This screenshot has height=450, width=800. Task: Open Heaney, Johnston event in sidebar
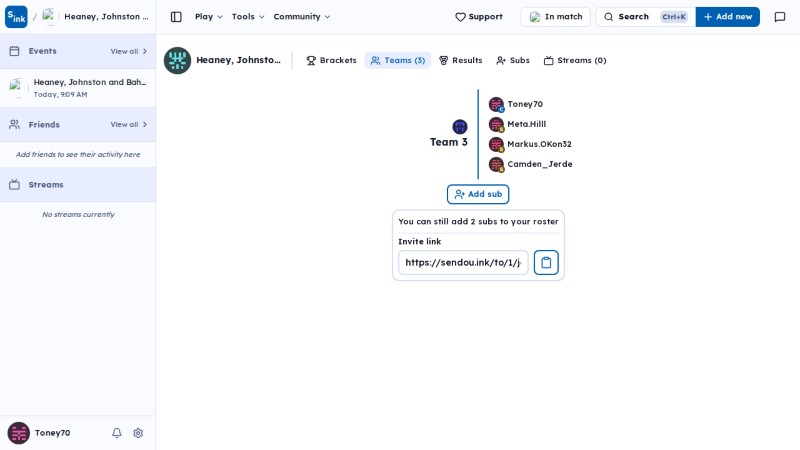coord(78,88)
